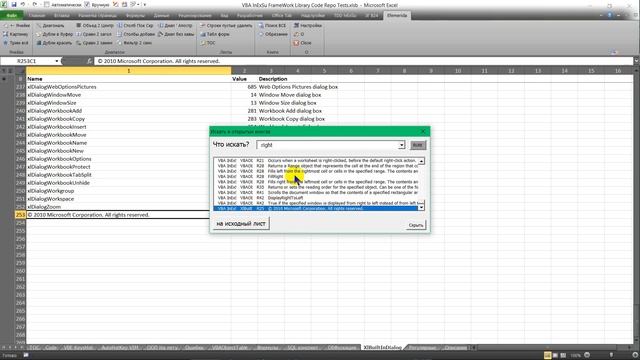
Task: Click the Строки пустые удалить button
Action: (x=226, y=26)
